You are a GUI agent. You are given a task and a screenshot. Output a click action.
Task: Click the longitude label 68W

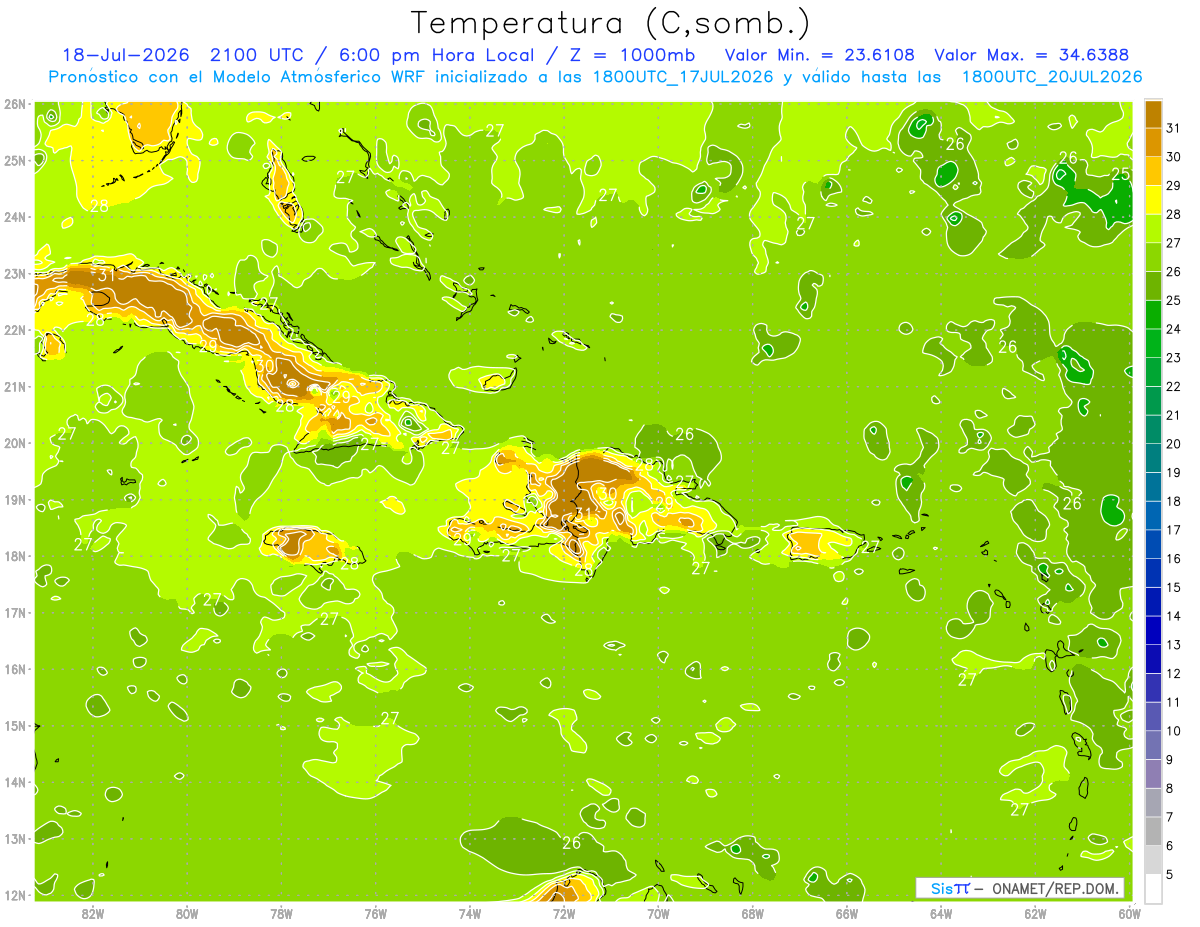pos(752,913)
